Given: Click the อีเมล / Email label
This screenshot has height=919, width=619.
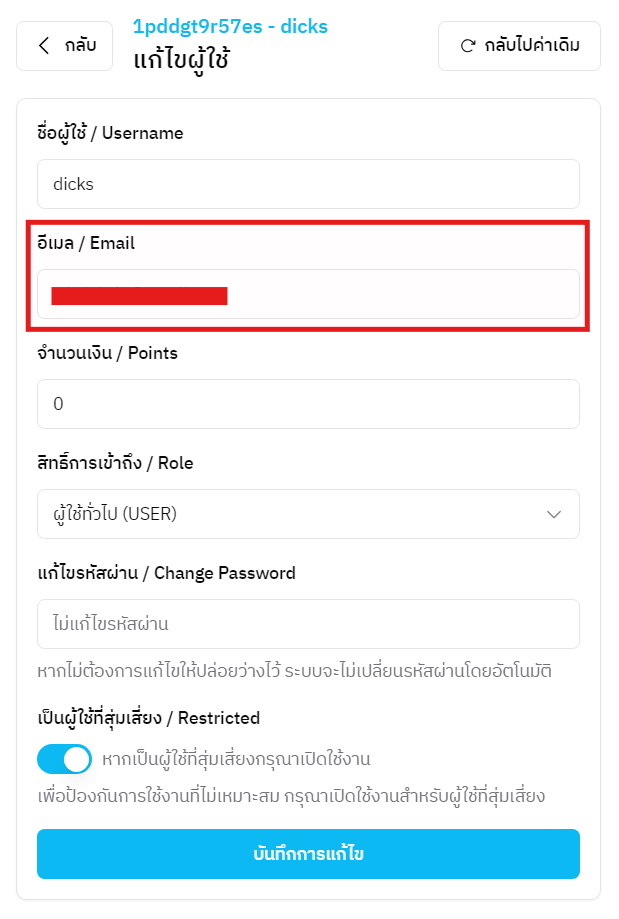Looking at the screenshot, I should [86, 242].
